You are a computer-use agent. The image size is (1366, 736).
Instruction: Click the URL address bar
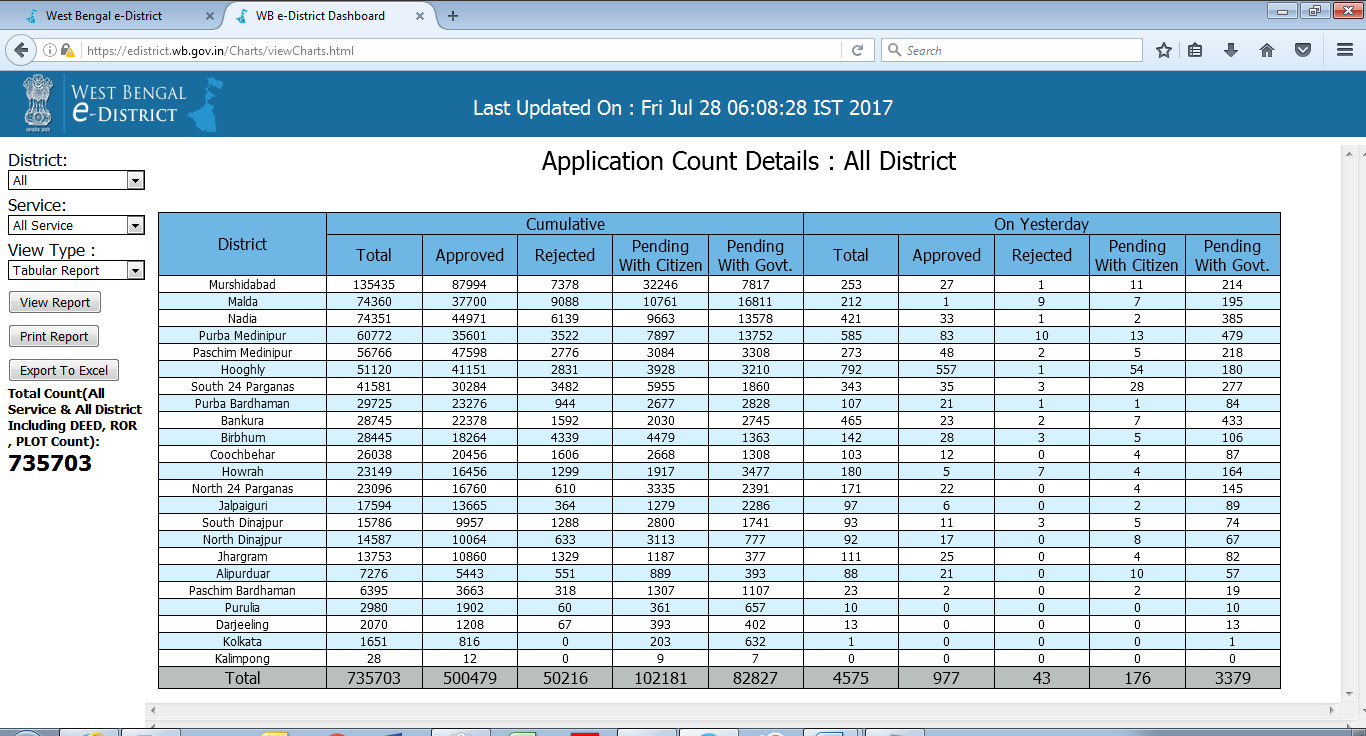(x=460, y=50)
